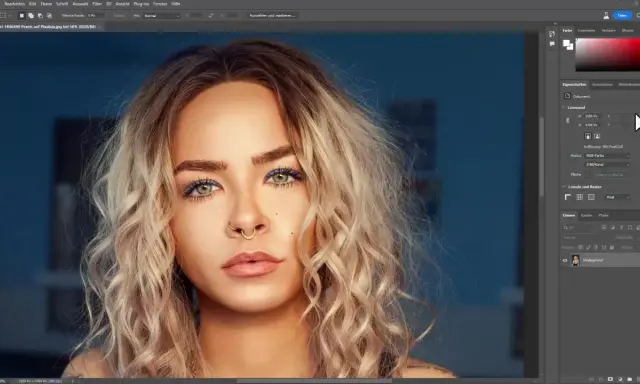This screenshot has height=384, width=640.
Task: Open the bit depth dropdown showing 8 Bit/Kanal
Action: pyautogui.click(x=607, y=164)
